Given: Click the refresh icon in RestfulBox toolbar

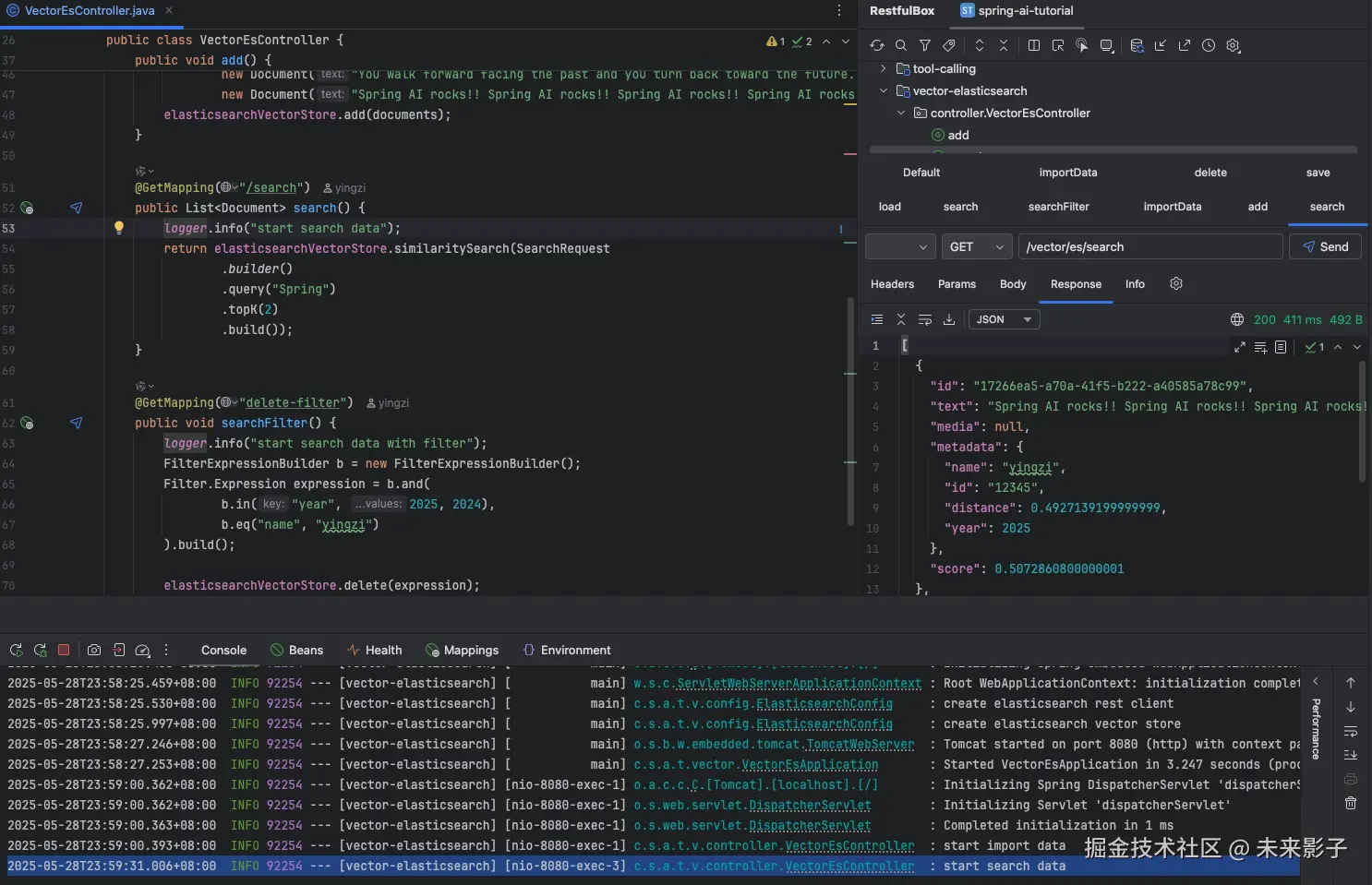Looking at the screenshot, I should point(877,45).
